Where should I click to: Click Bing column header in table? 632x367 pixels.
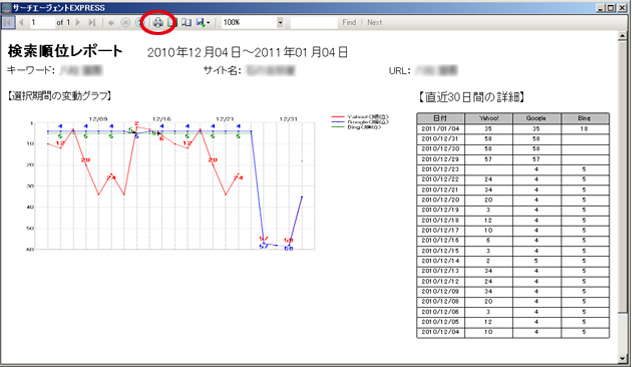click(x=584, y=118)
